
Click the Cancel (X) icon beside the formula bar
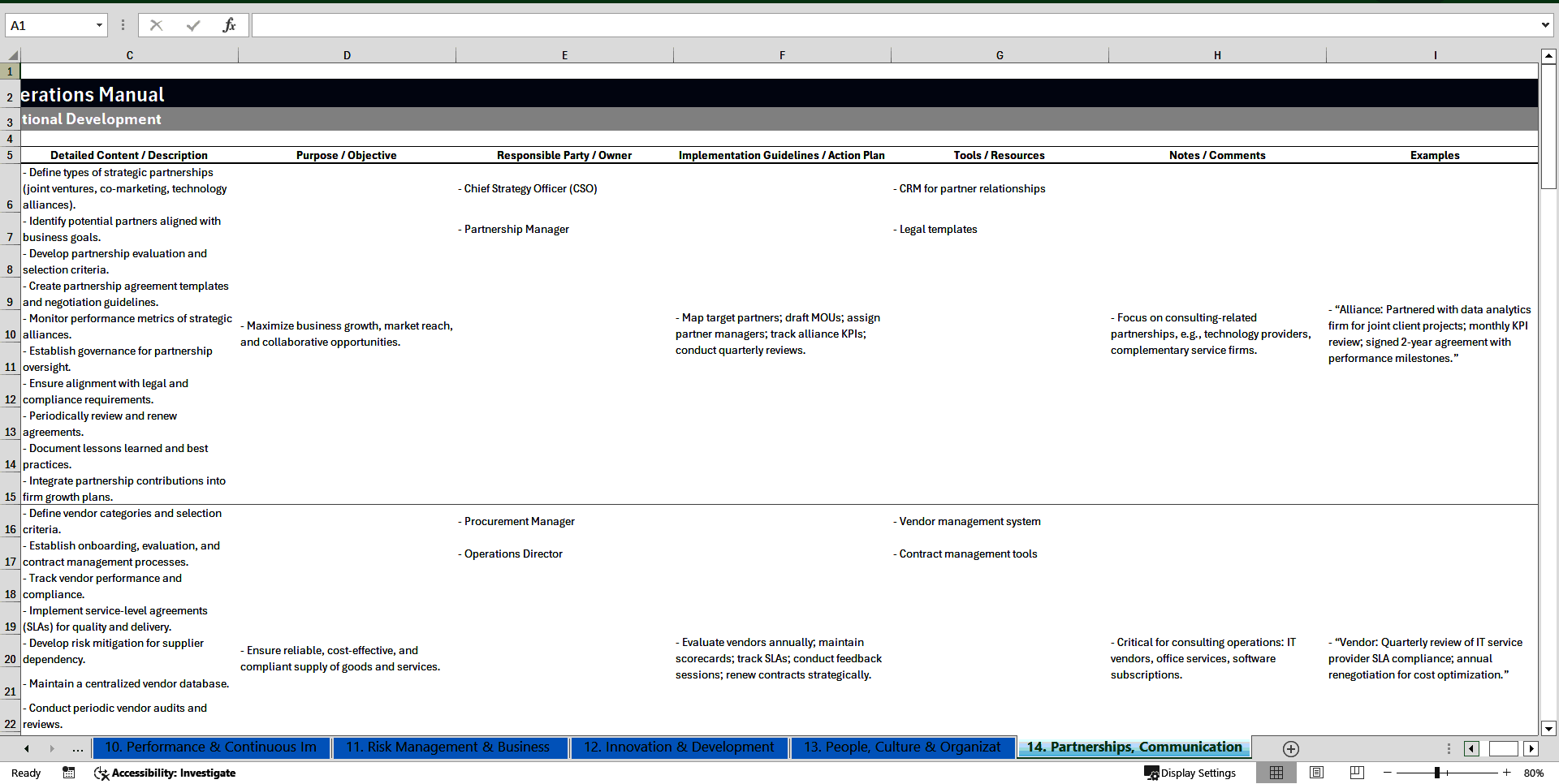156,24
